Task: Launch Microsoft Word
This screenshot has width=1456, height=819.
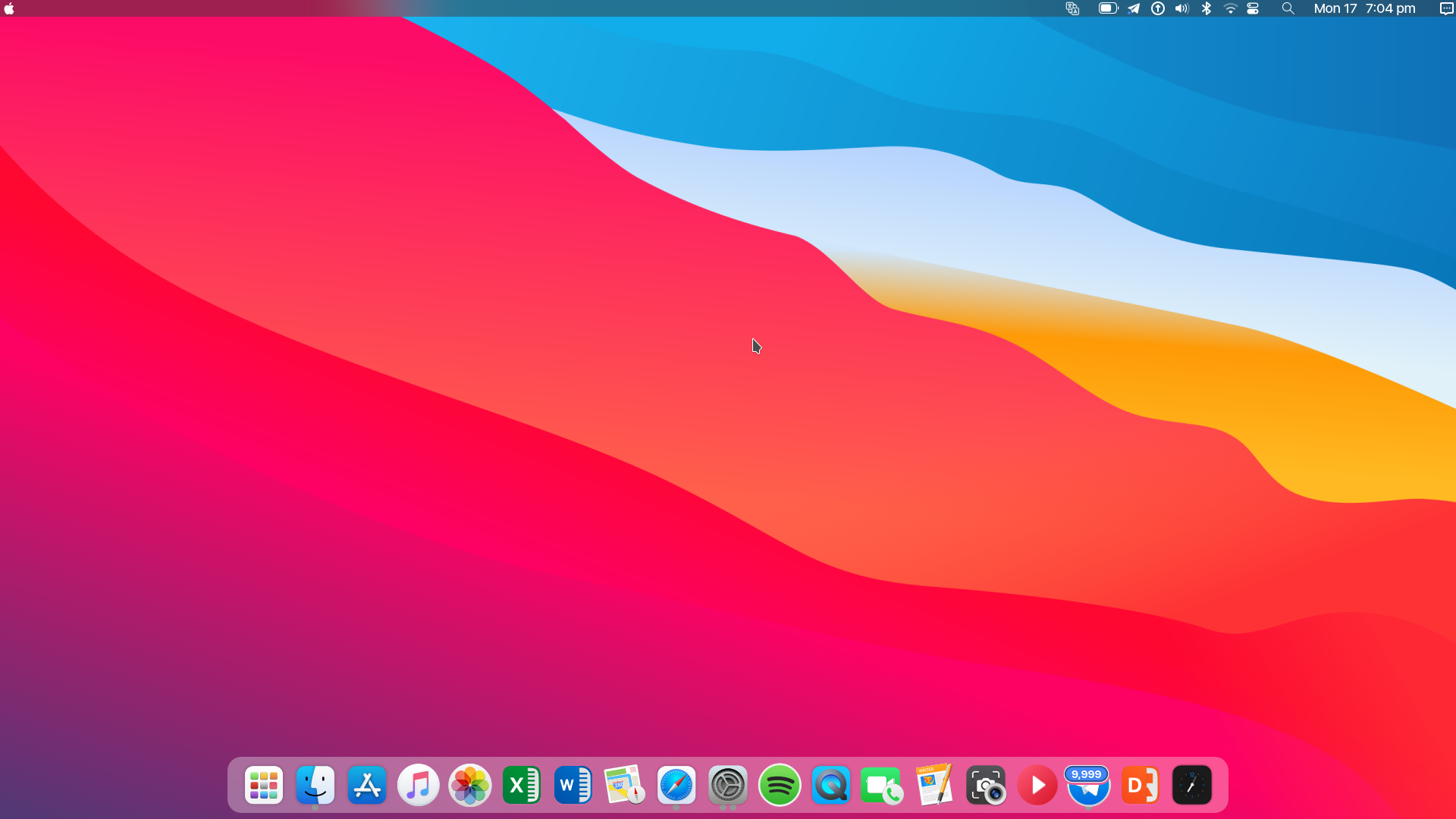Action: coord(573,785)
